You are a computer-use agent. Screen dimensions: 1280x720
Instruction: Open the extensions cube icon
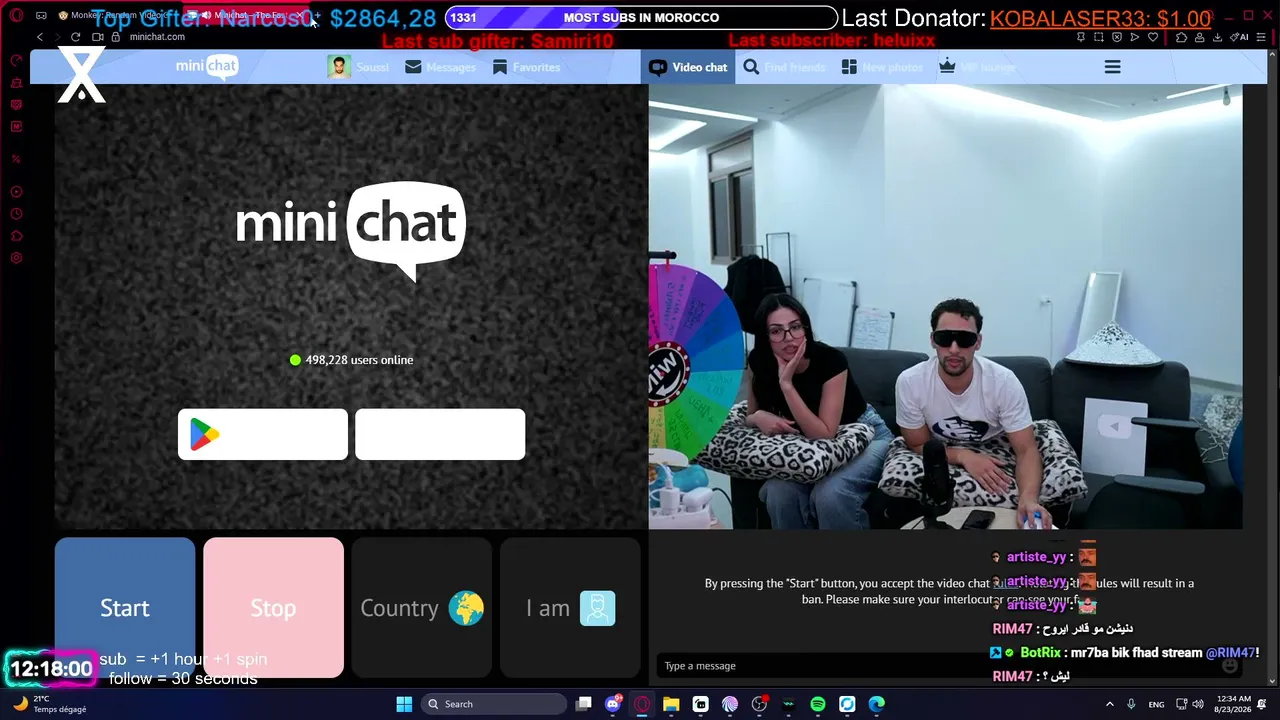pos(1182,37)
